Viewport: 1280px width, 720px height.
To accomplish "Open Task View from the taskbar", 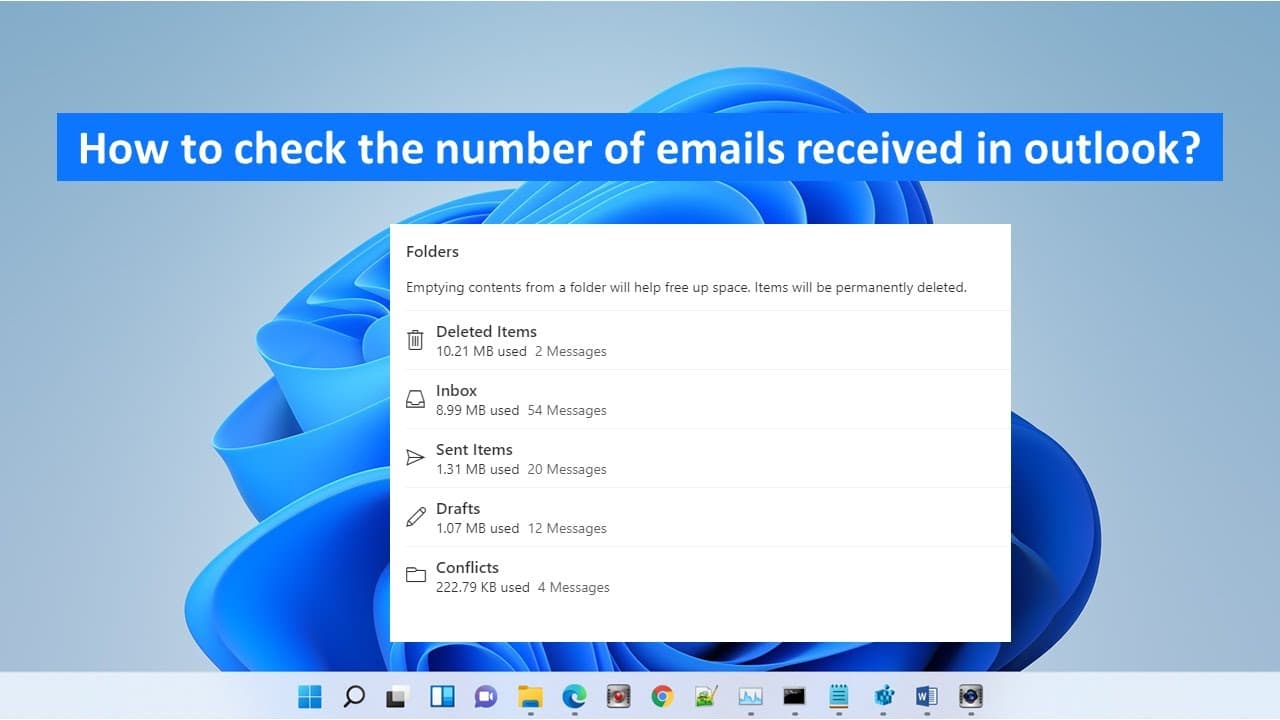I will (398, 696).
